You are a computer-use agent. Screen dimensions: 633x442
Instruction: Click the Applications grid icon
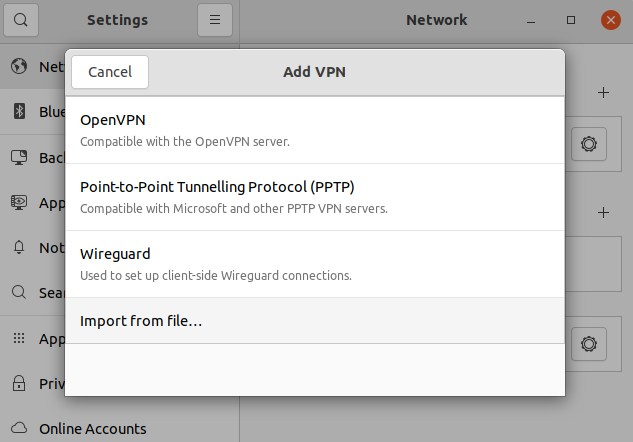coord(19,338)
